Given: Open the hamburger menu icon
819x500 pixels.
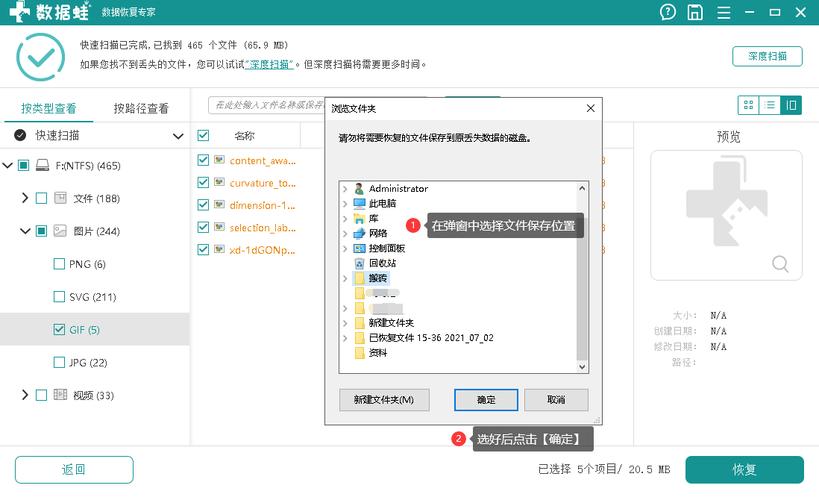Looking at the screenshot, I should tap(723, 13).
